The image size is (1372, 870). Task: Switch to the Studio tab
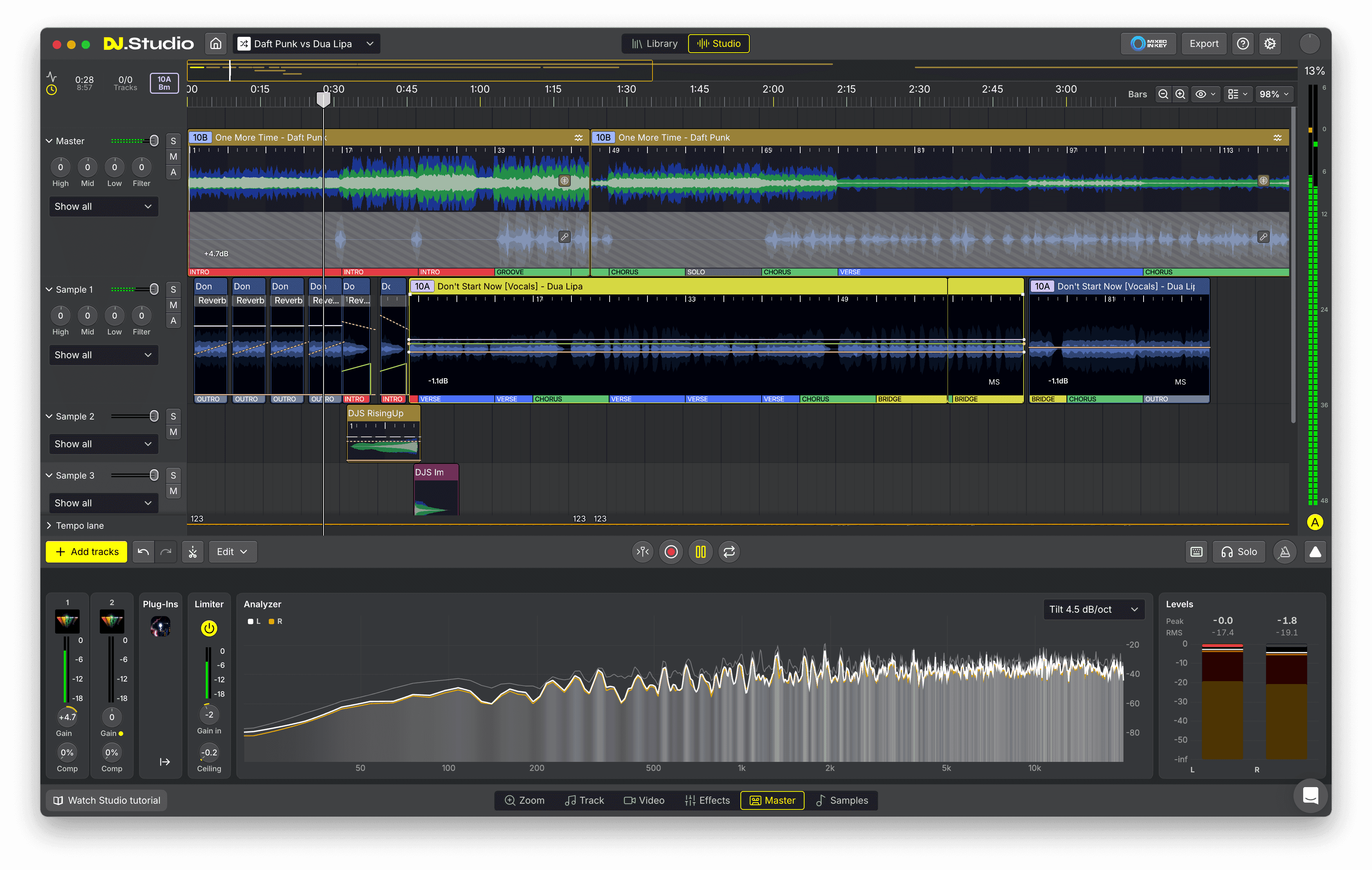(x=719, y=43)
